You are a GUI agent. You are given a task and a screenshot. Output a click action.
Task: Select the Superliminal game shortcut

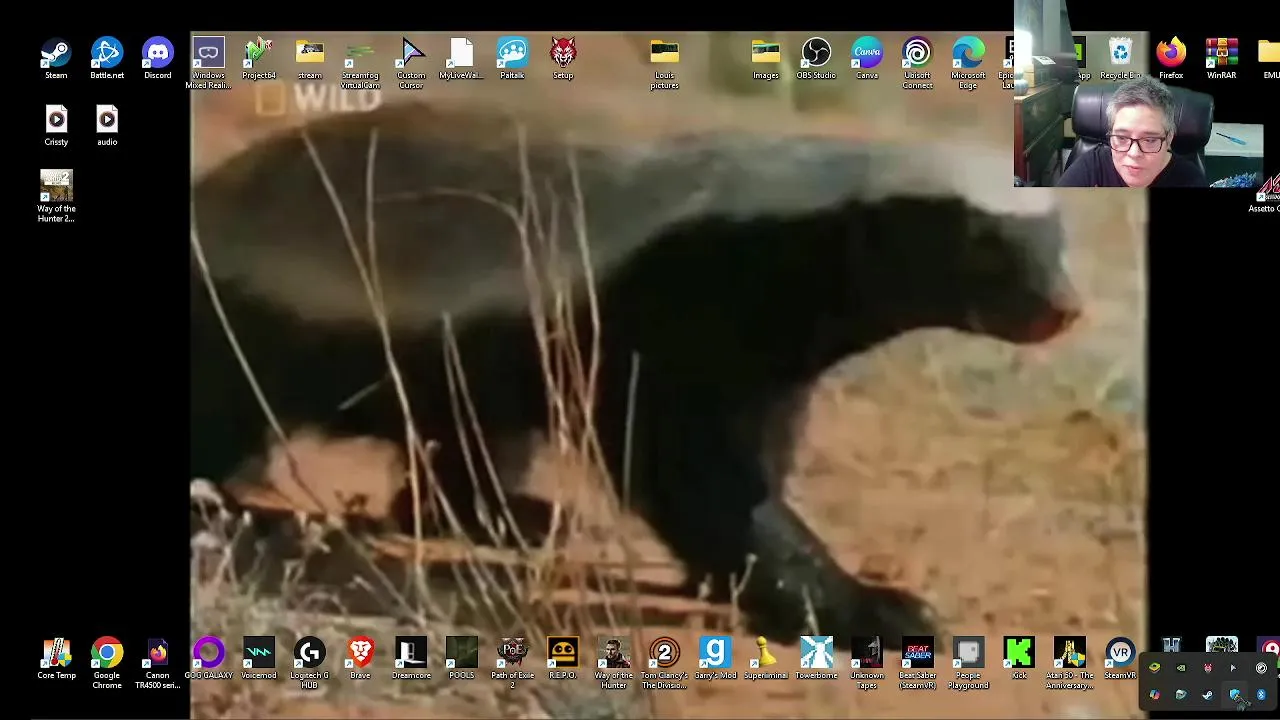[x=765, y=658]
